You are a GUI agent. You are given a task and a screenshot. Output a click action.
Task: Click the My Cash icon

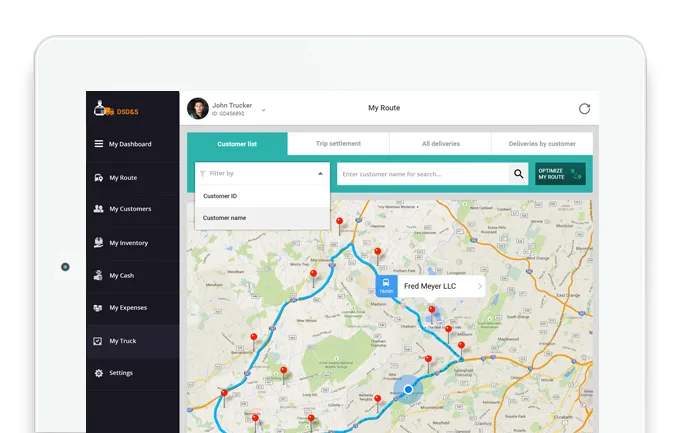click(x=99, y=275)
